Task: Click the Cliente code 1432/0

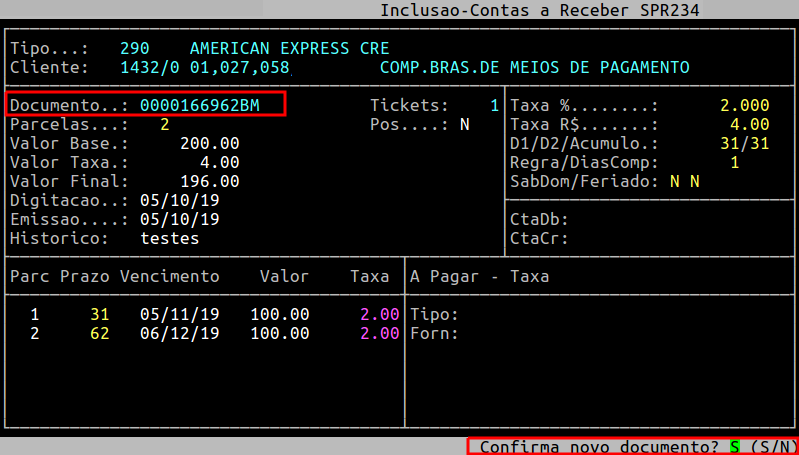Action: (149, 68)
